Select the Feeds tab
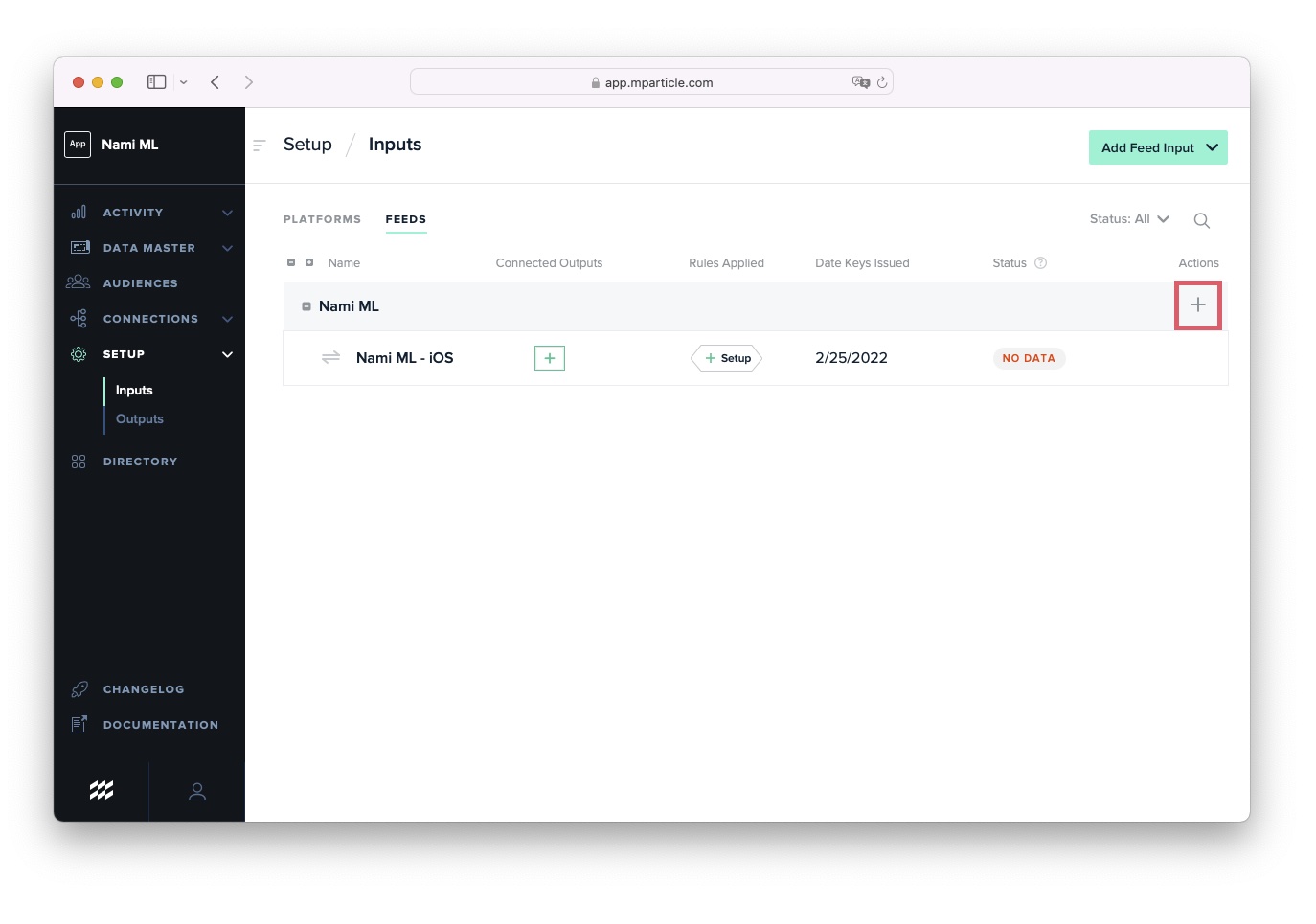Viewport: 1316px width, 924px height. pos(406,219)
